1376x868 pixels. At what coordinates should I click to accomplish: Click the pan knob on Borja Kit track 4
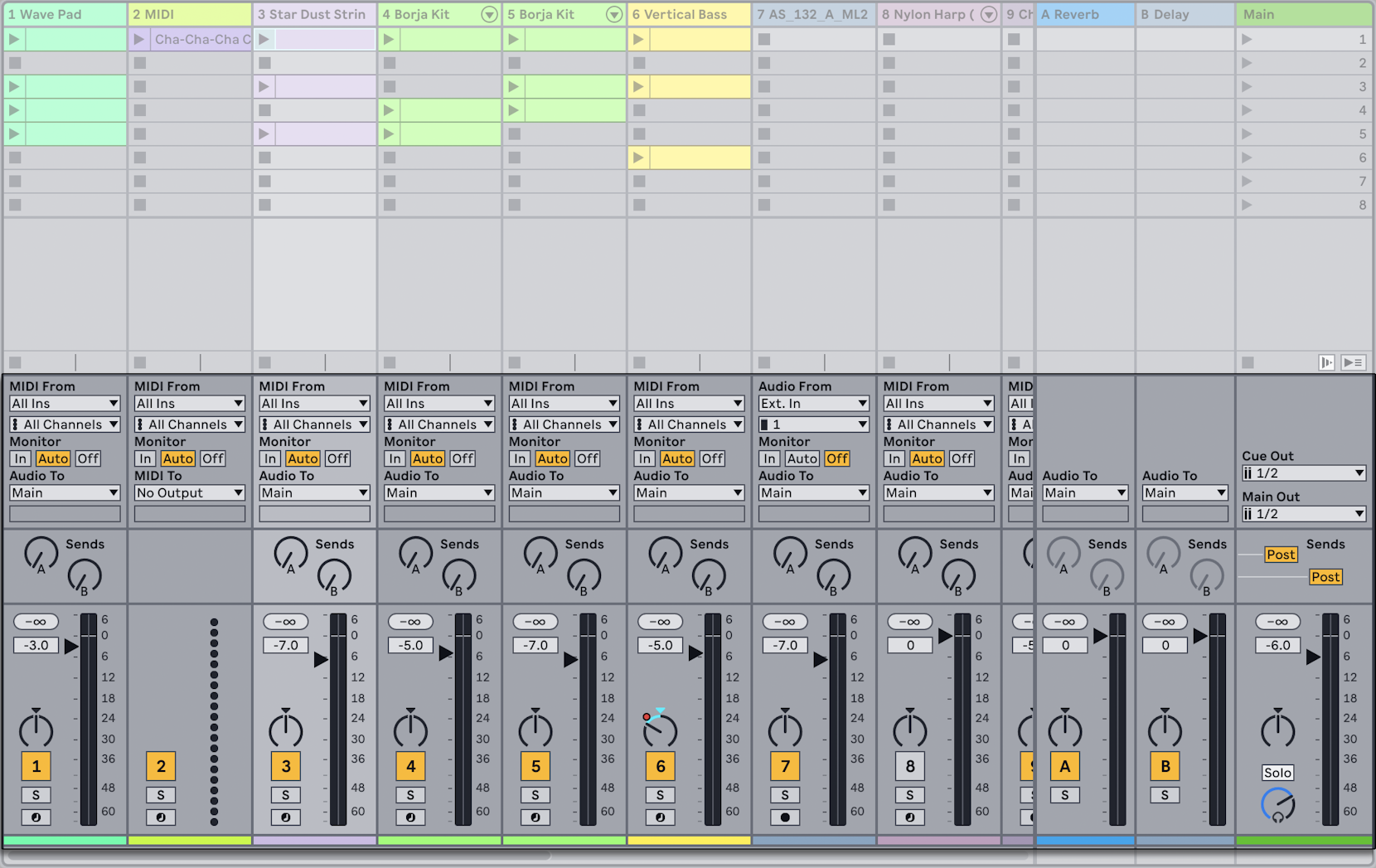point(410,730)
